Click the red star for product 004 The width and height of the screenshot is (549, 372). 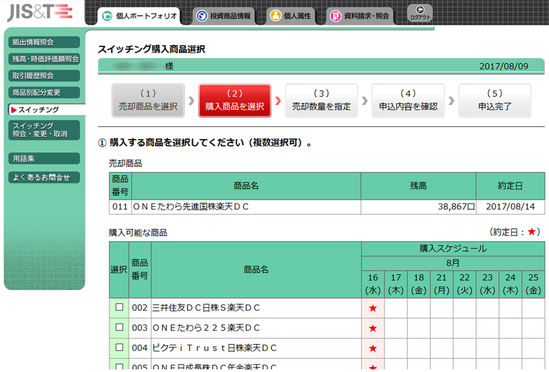click(x=373, y=348)
